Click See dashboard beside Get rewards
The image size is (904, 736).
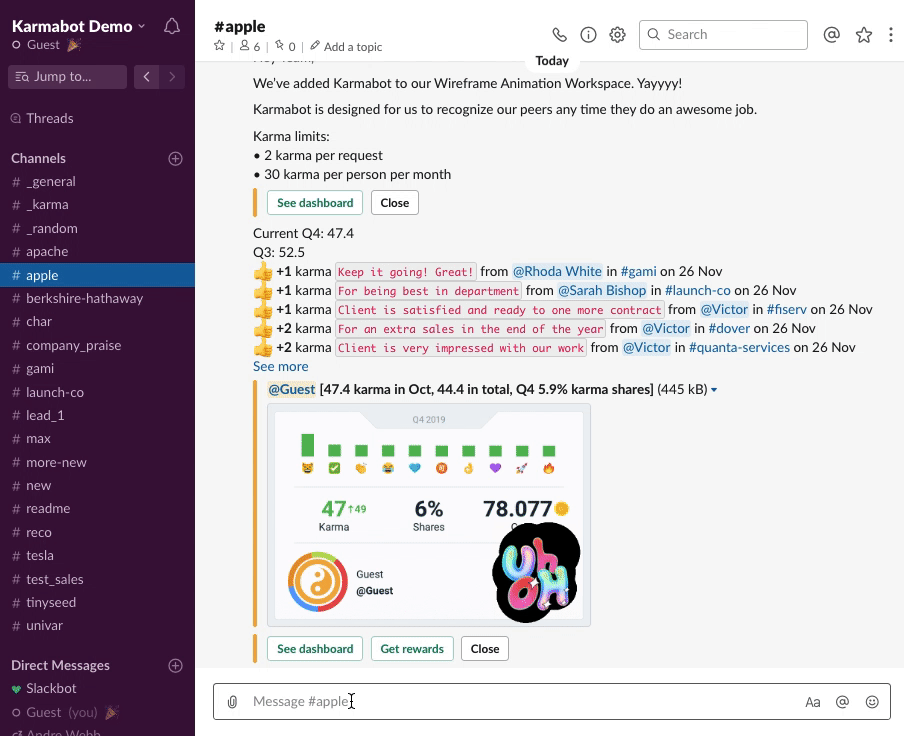tap(315, 649)
